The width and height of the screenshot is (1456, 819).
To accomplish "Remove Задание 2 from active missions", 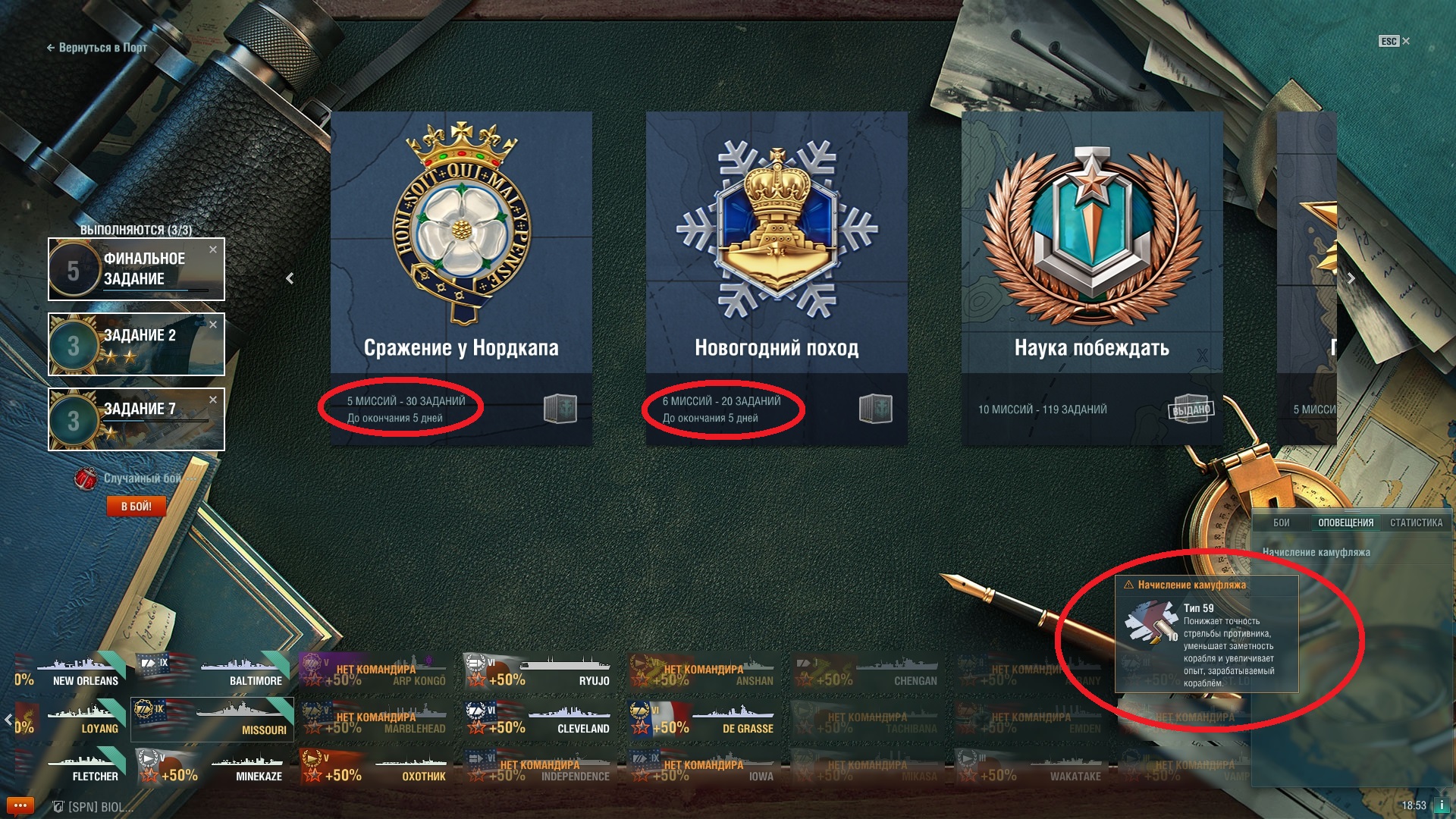I will click(213, 325).
